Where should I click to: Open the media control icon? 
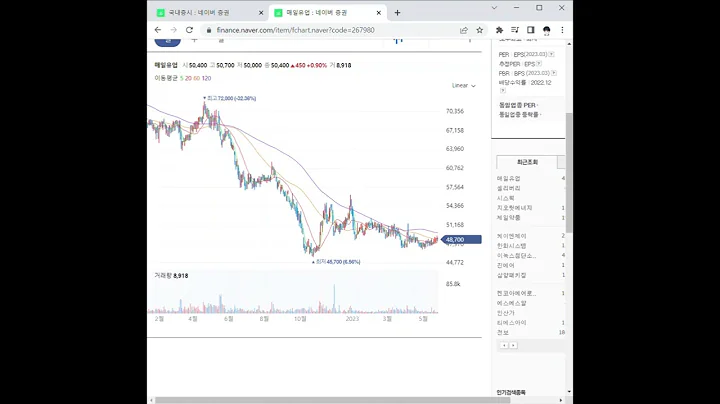point(515,30)
